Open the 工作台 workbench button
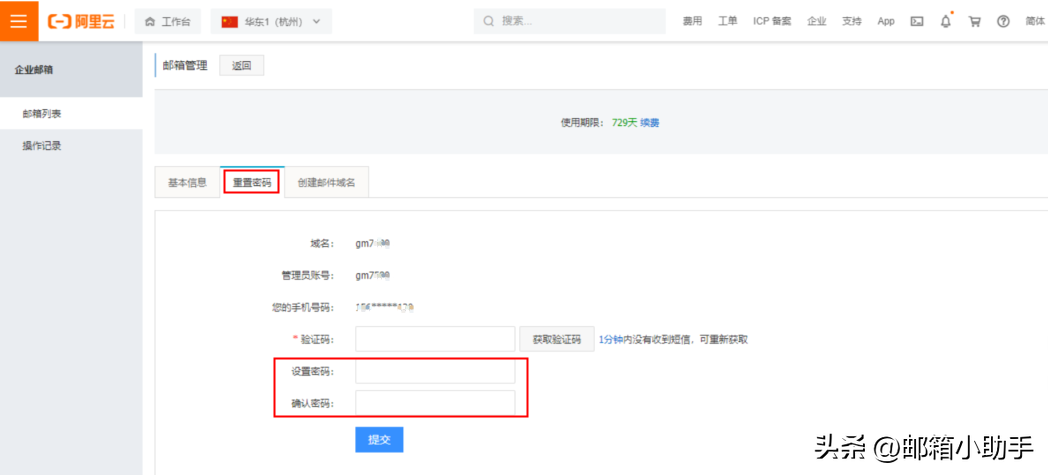 point(168,21)
